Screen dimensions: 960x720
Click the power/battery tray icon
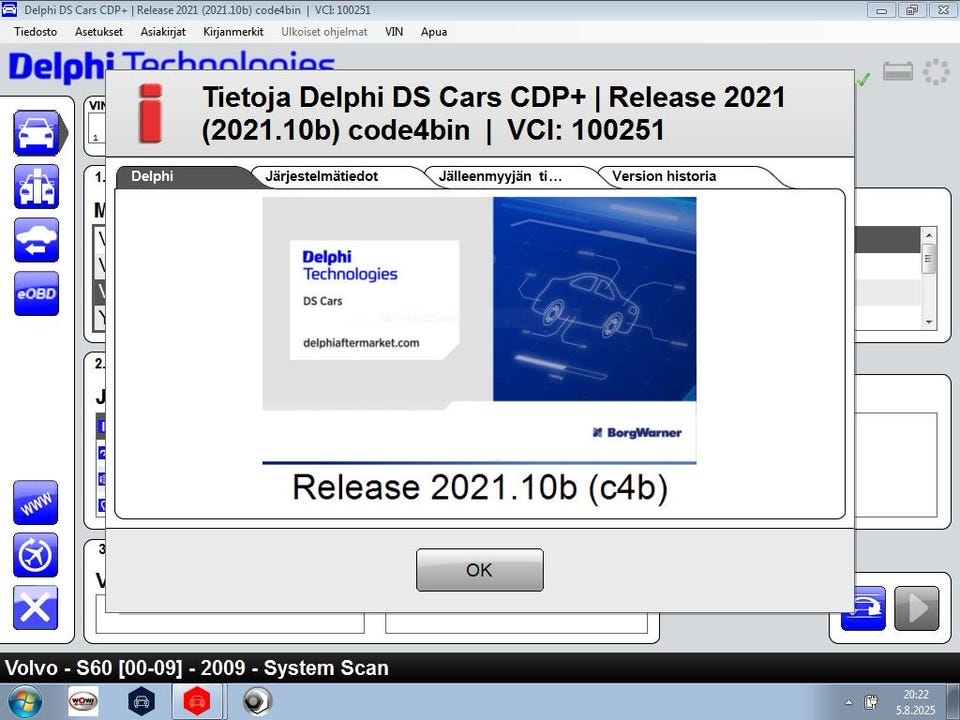pos(871,702)
